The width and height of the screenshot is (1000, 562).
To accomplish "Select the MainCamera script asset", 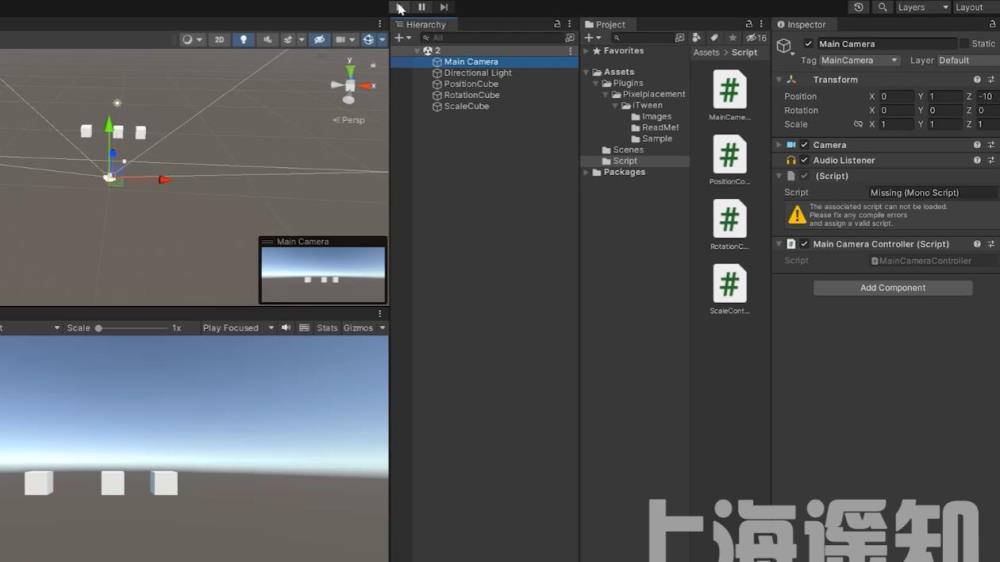I will (730, 94).
